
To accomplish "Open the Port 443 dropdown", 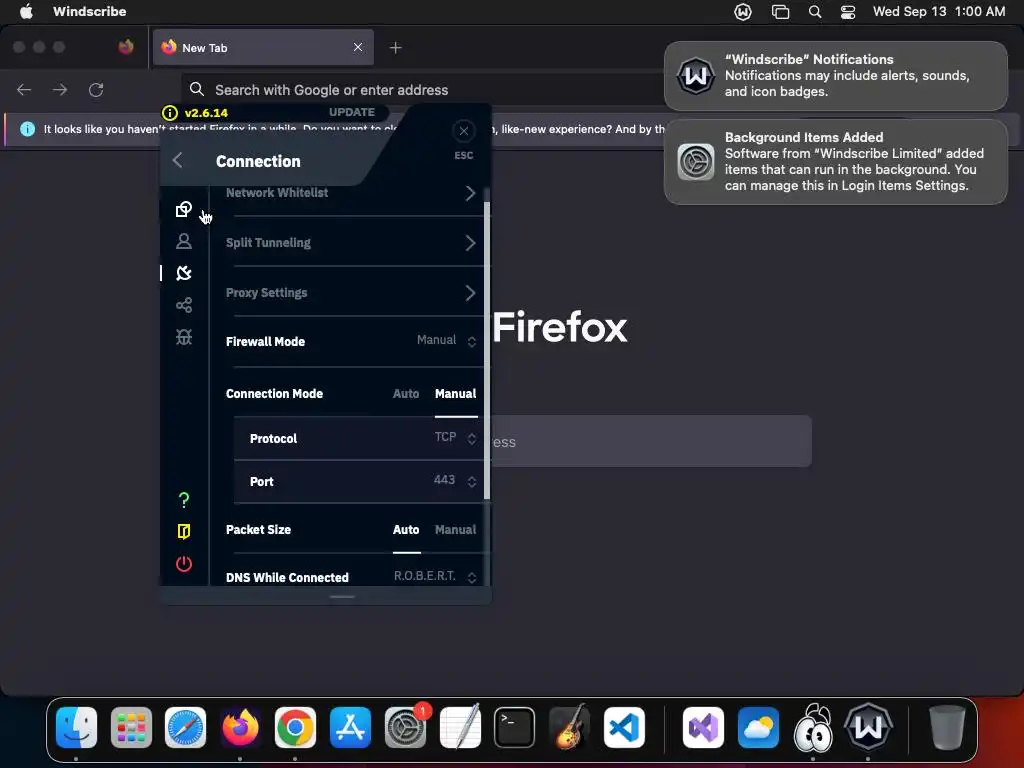I will click(455, 481).
